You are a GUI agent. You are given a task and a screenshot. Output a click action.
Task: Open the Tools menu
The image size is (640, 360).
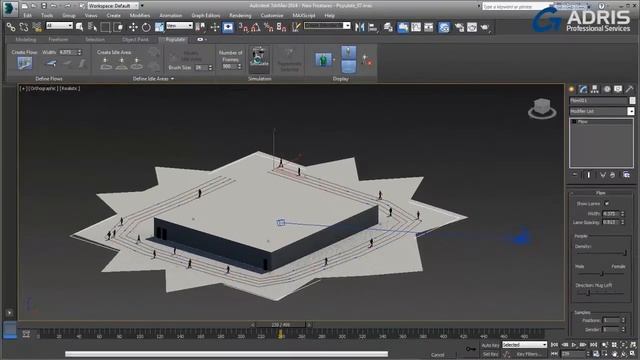(x=47, y=16)
